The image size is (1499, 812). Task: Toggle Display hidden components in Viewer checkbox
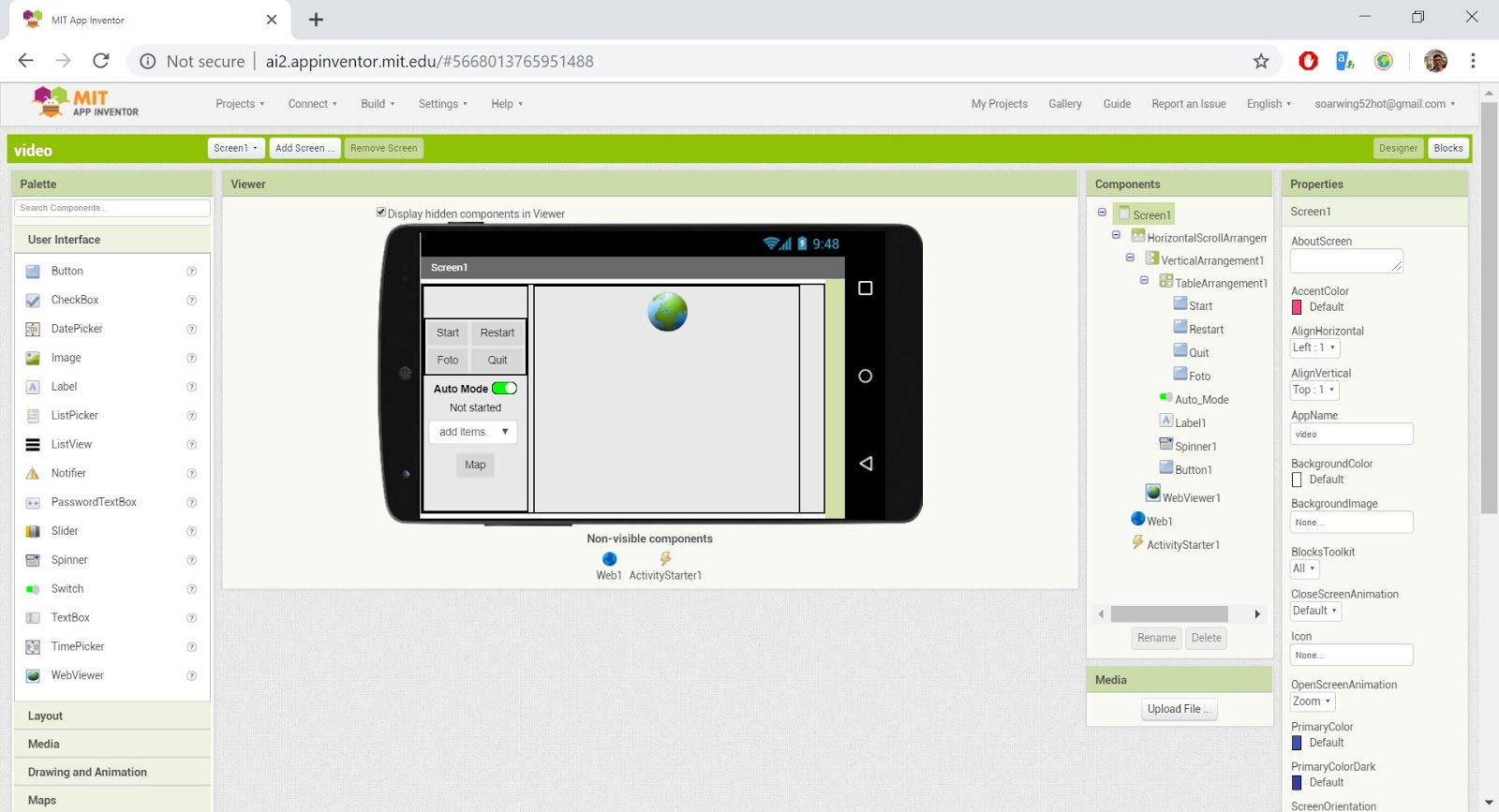(381, 213)
